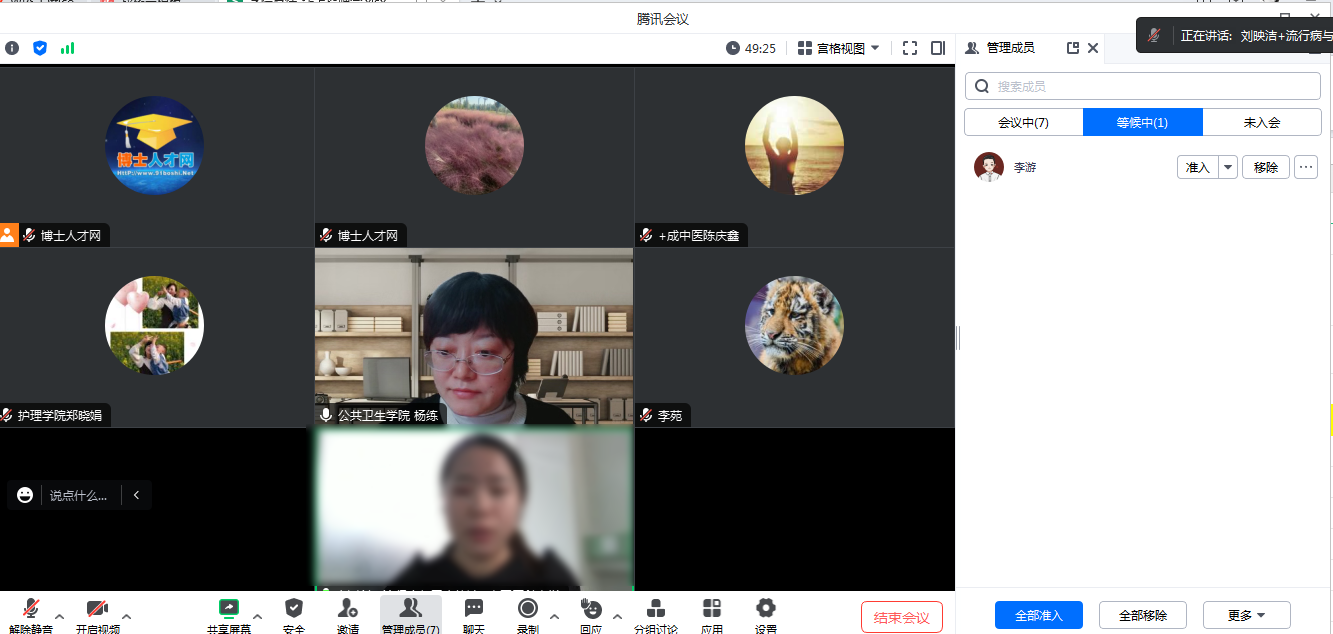Select the 李苑 tiger avatar tile
Image resolution: width=1333 pixels, height=634 pixels.
(x=795, y=325)
